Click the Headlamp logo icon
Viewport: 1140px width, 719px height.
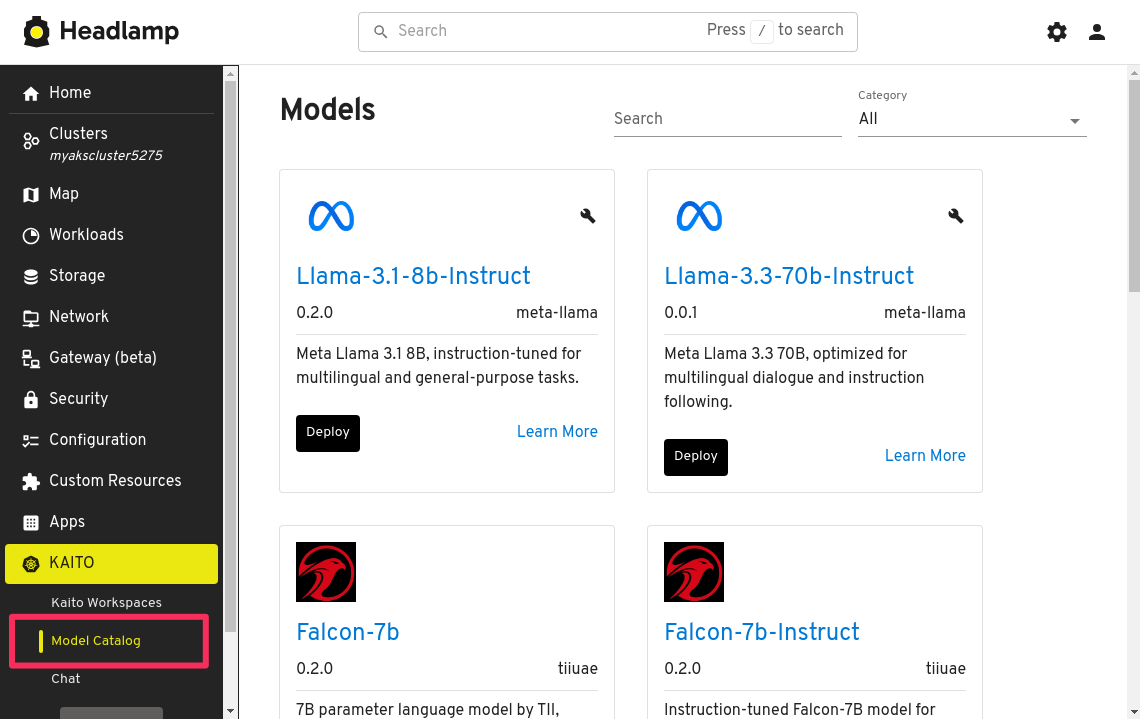(x=37, y=32)
